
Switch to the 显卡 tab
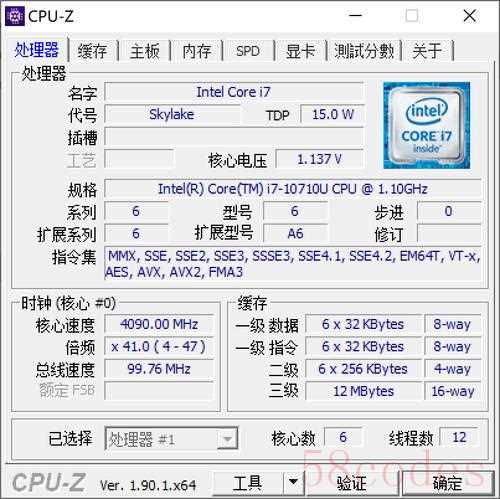point(300,51)
